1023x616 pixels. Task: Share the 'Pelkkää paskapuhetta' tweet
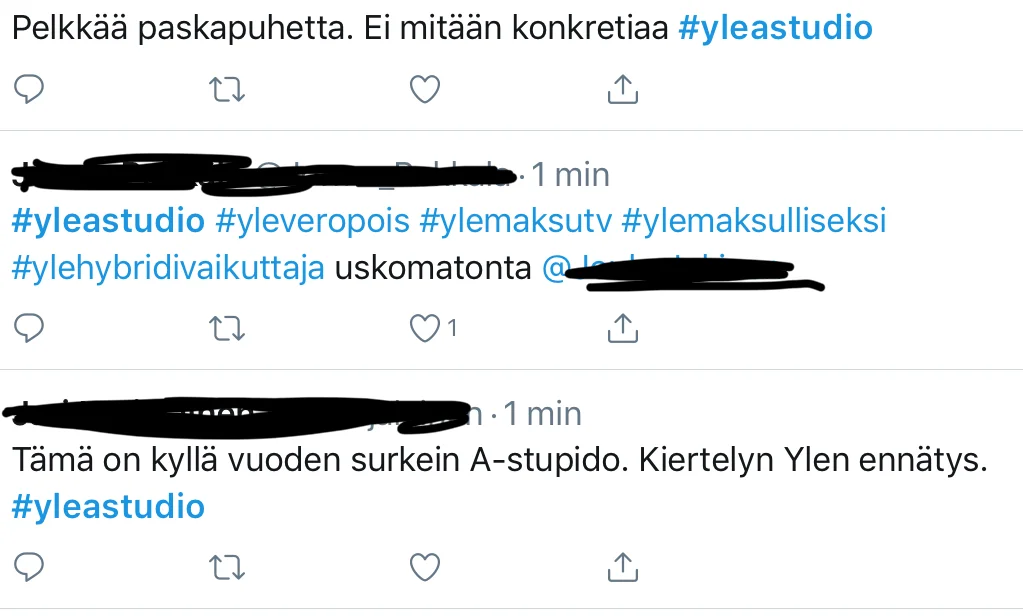(x=622, y=89)
